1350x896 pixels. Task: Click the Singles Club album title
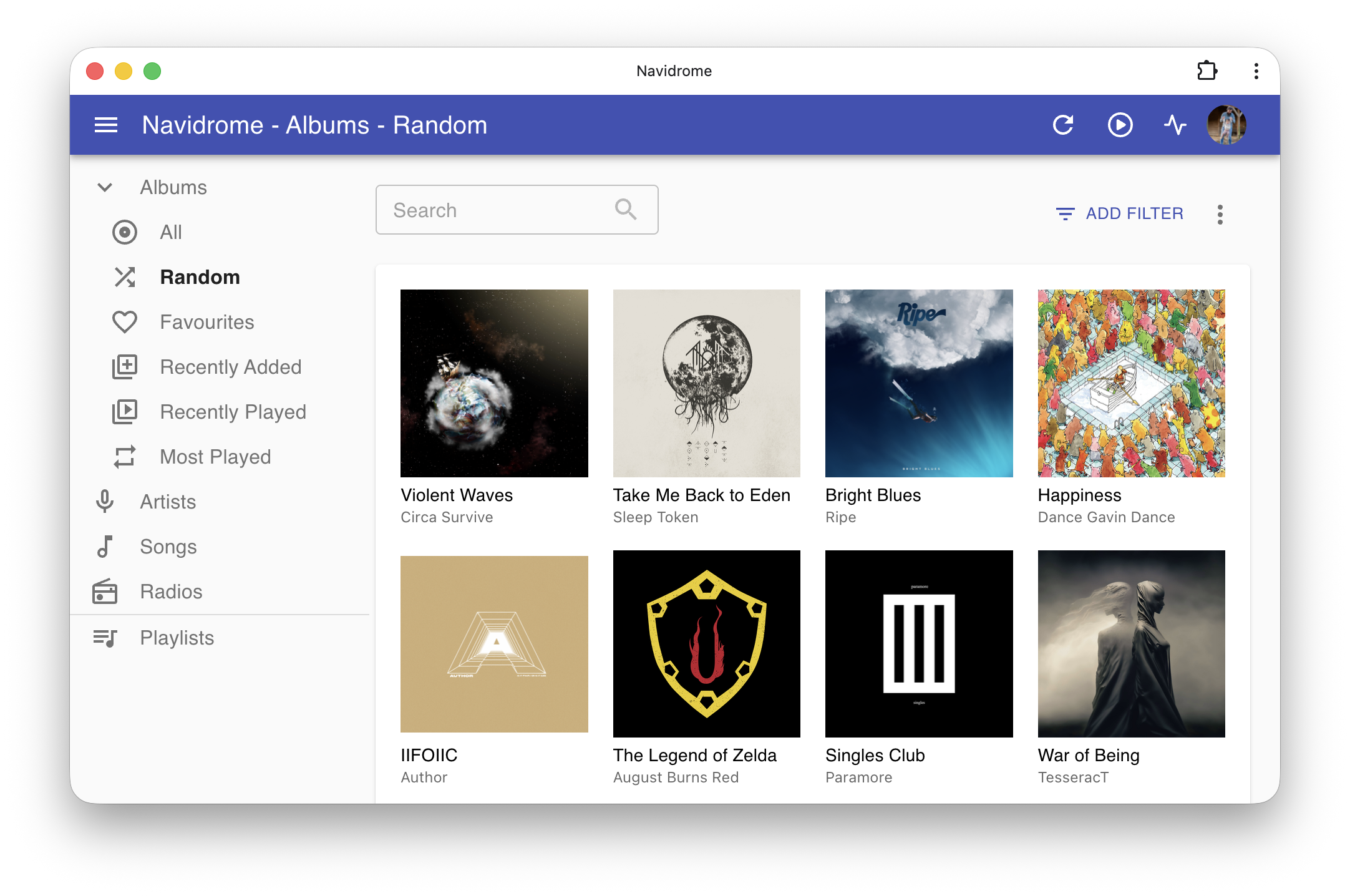point(875,756)
